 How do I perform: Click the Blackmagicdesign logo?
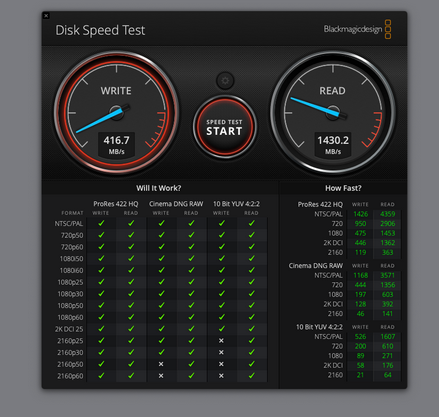(x=357, y=29)
